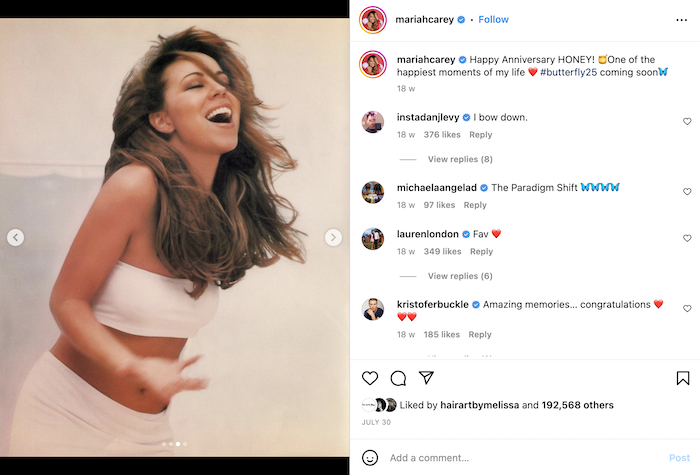Expand the 6 replies under laurenlondon's comment
Viewport: 700px width, 475px height.
pos(459,276)
